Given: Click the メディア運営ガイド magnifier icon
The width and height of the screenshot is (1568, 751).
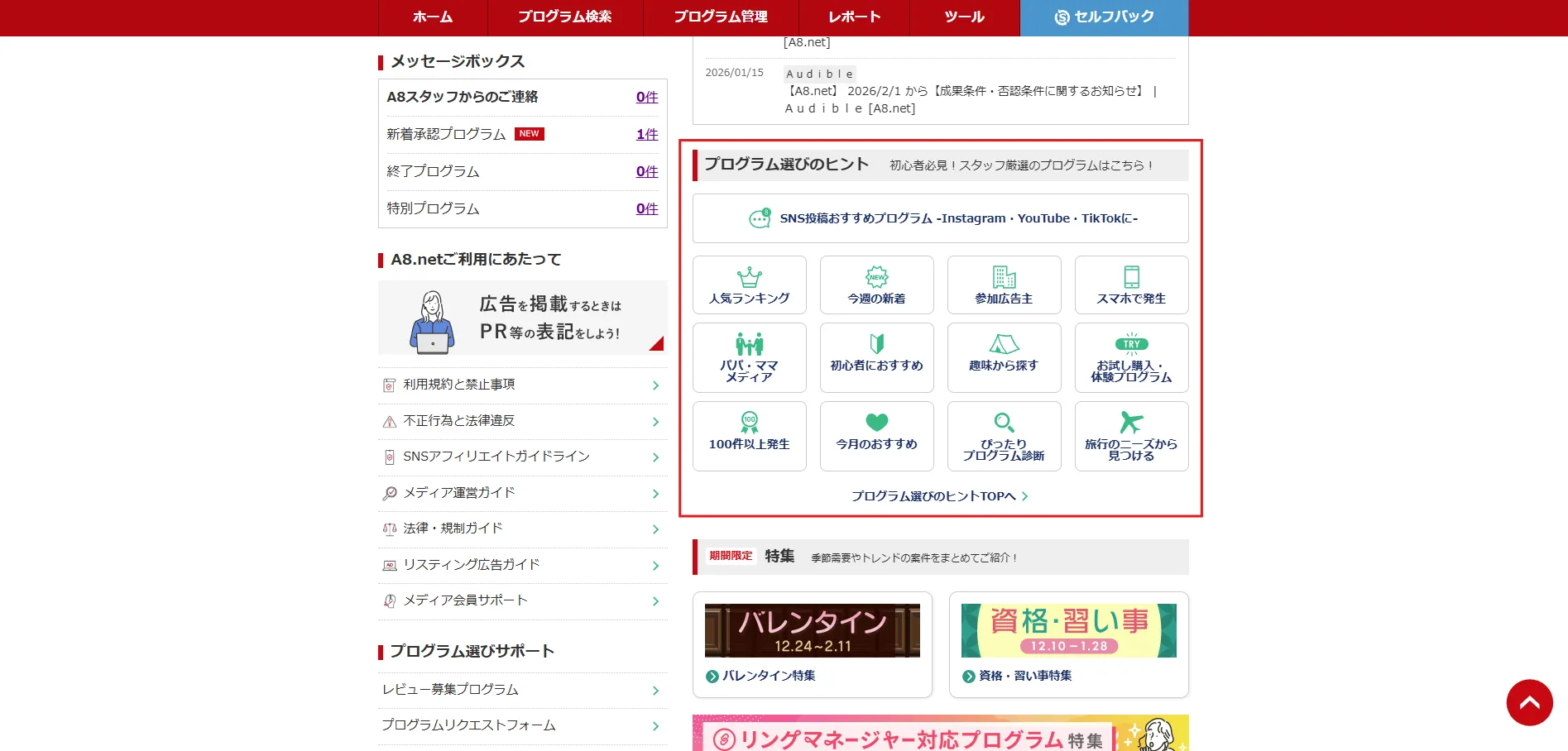Looking at the screenshot, I should (389, 494).
